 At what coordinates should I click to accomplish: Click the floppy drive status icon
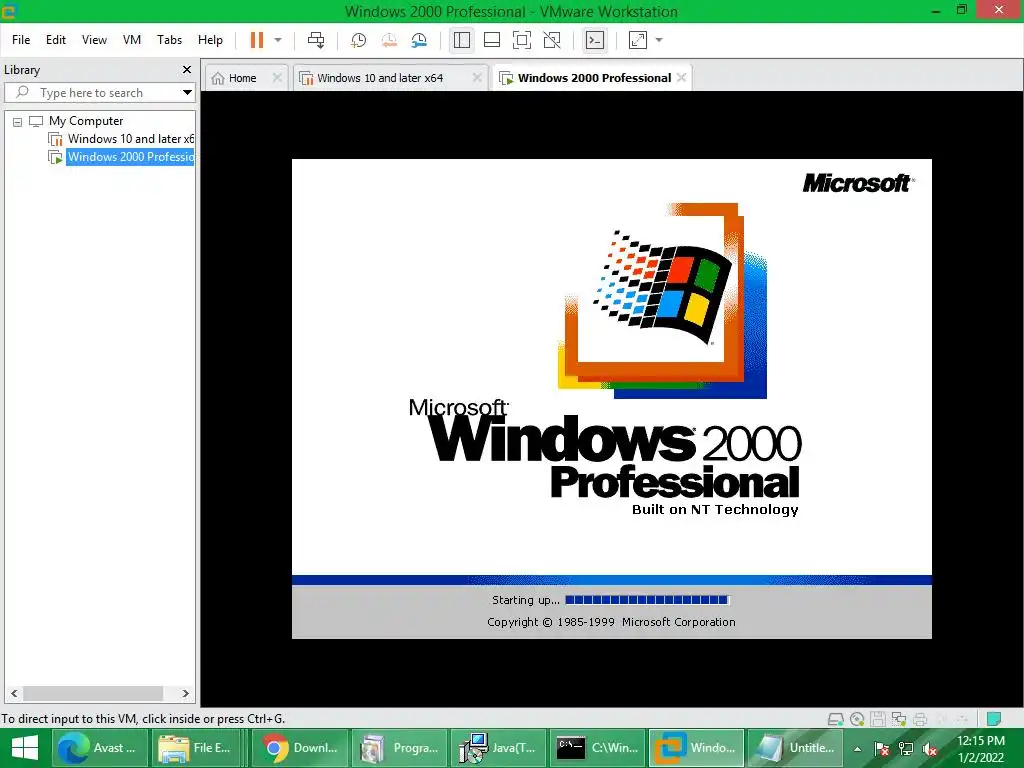click(878, 719)
